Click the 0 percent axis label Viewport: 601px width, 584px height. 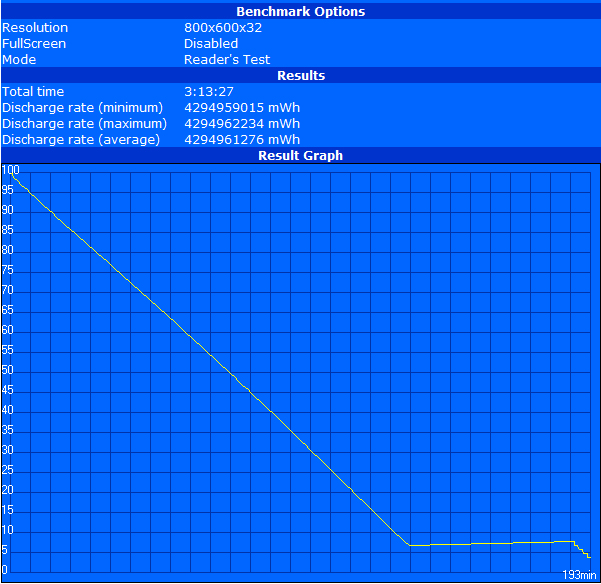(x=5, y=570)
